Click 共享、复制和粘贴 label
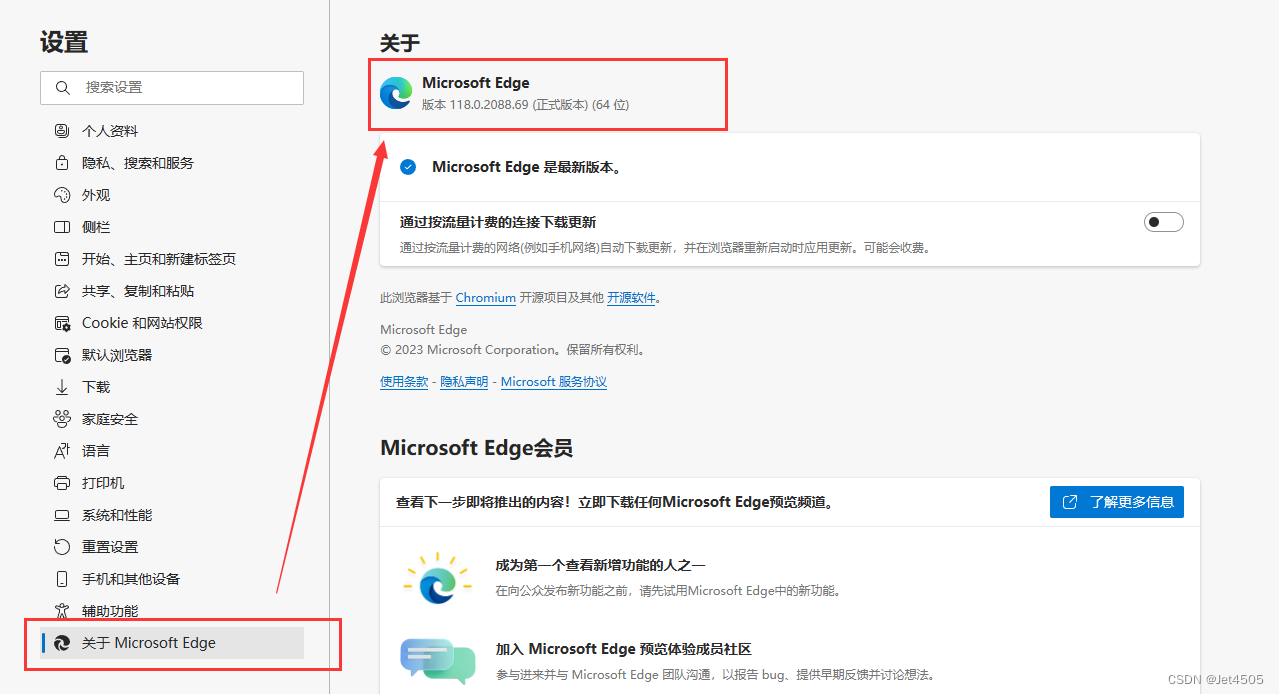The width and height of the screenshot is (1279, 694). tap(138, 291)
